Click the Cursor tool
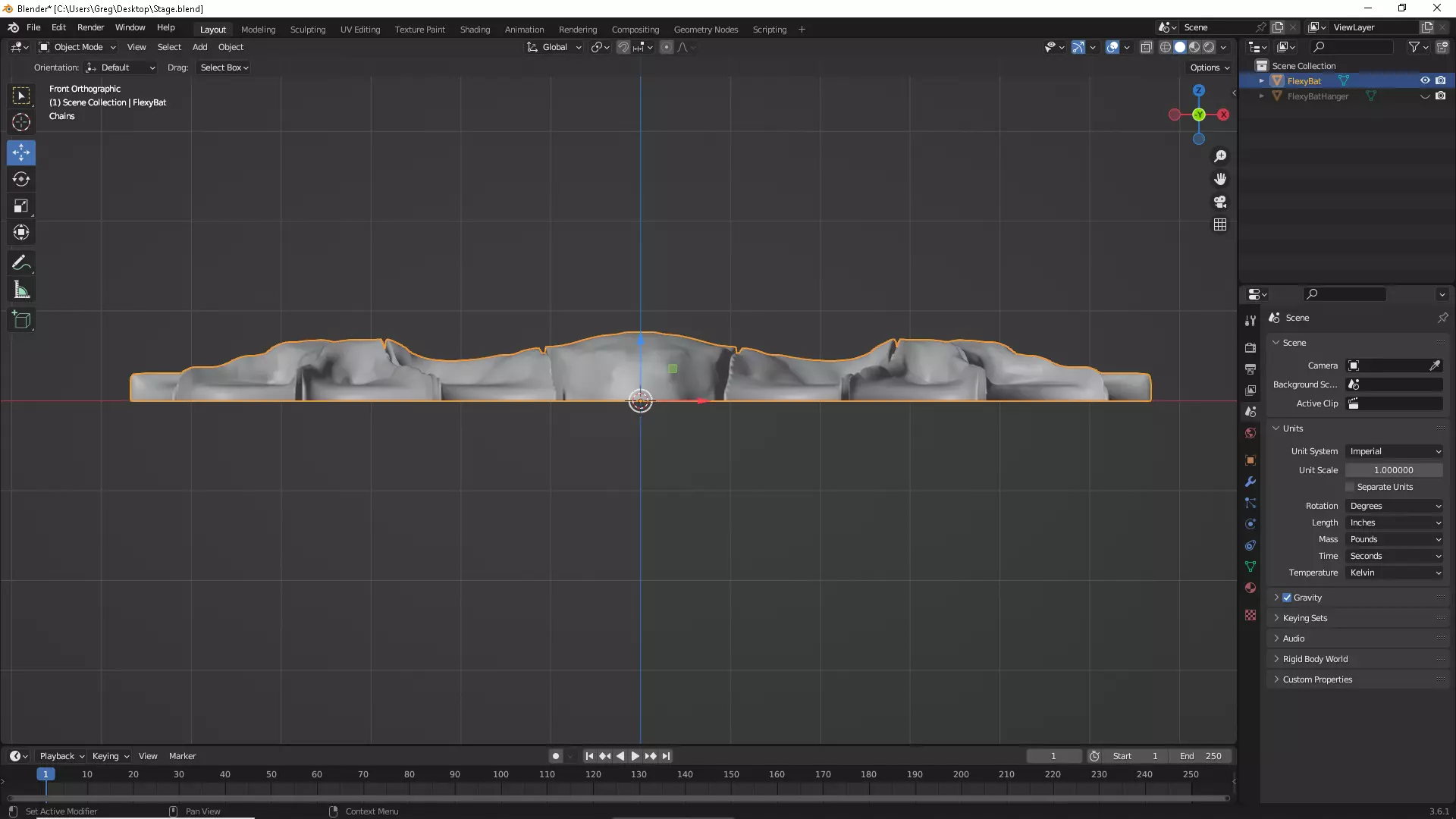 21,122
